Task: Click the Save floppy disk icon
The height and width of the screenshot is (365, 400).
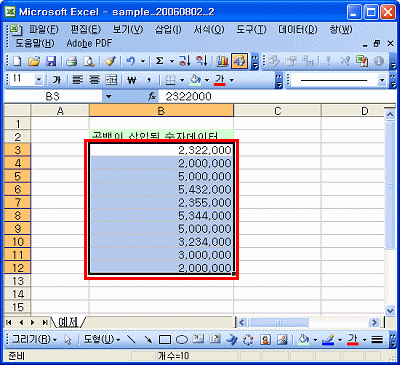Action: pos(51,61)
